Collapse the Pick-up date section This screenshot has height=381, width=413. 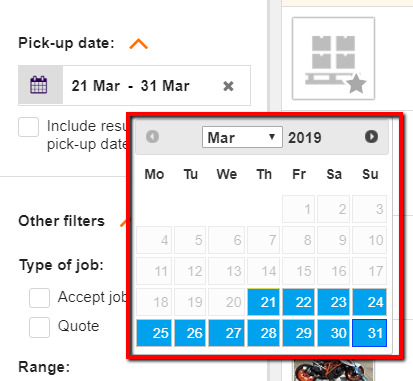[x=139, y=44]
